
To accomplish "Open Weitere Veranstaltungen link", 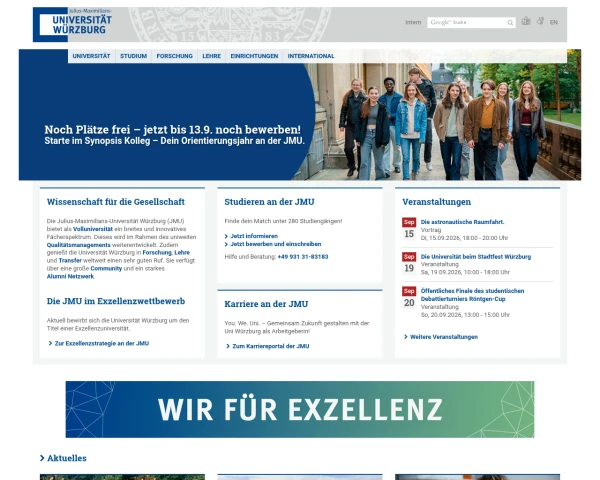I will (444, 337).
